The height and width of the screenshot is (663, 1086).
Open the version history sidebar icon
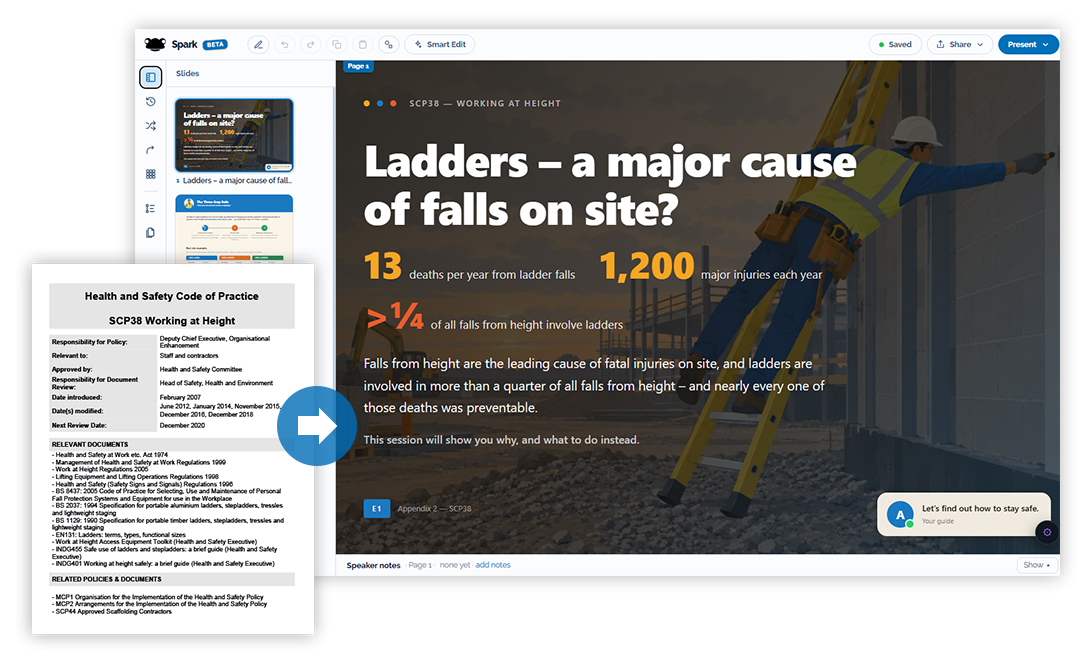(150, 101)
